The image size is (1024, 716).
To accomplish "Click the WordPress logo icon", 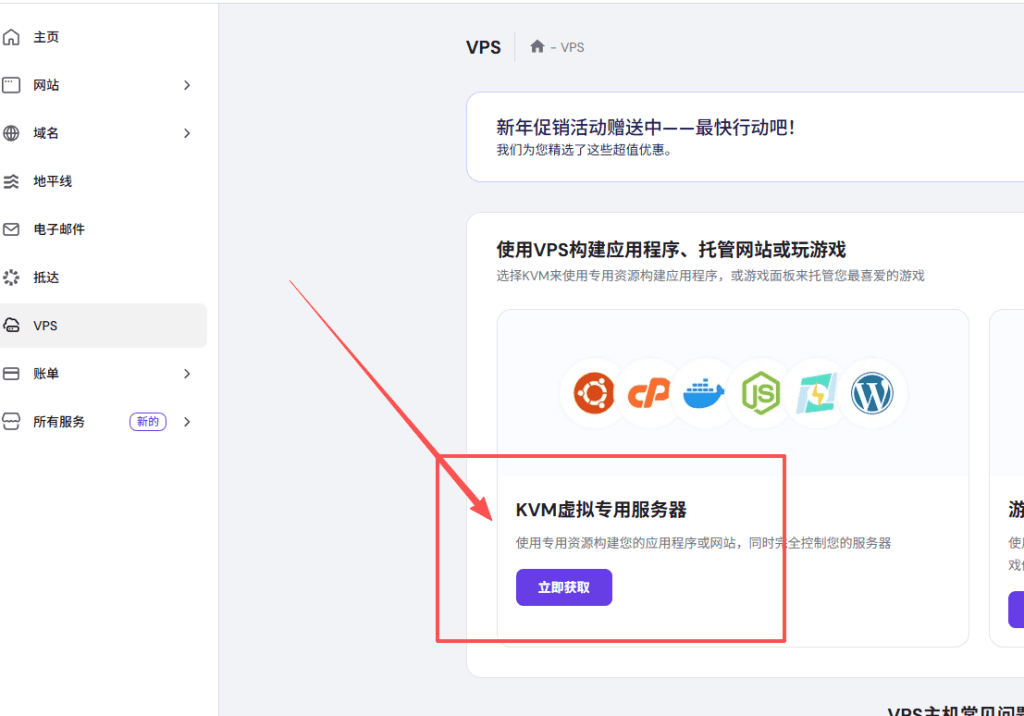I will tap(871, 395).
